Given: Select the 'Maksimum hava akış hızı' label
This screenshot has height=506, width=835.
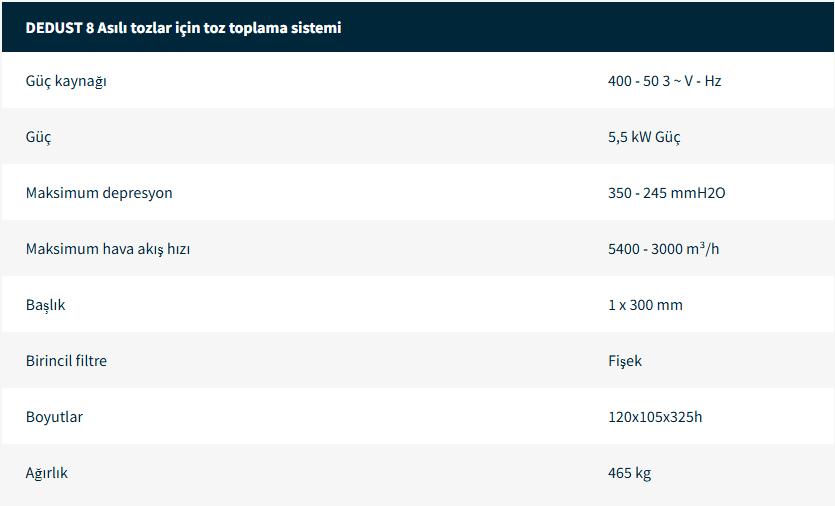Looking at the screenshot, I should tap(108, 249).
